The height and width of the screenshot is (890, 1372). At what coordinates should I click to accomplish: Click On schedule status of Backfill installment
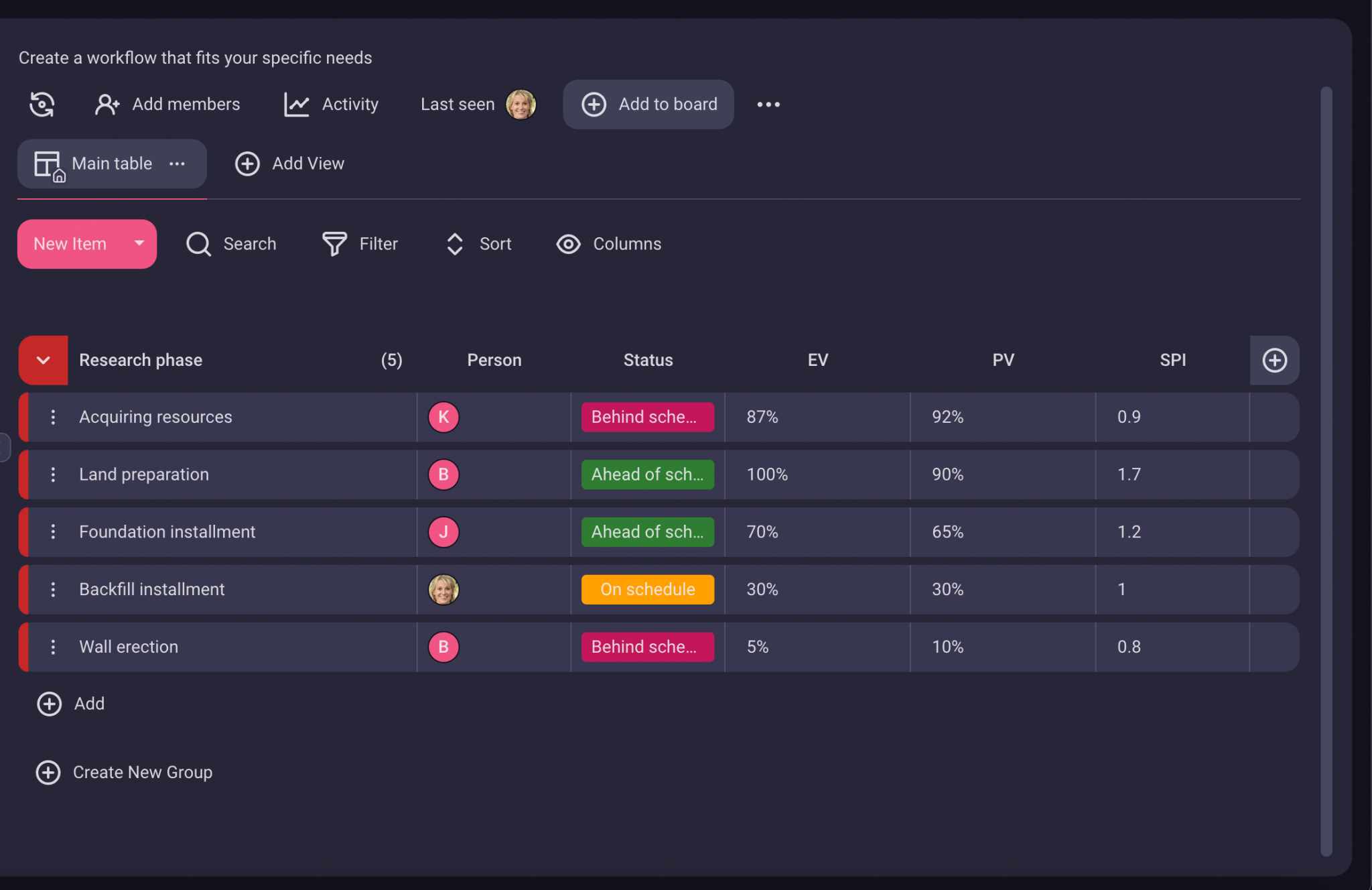pyautogui.click(x=647, y=590)
